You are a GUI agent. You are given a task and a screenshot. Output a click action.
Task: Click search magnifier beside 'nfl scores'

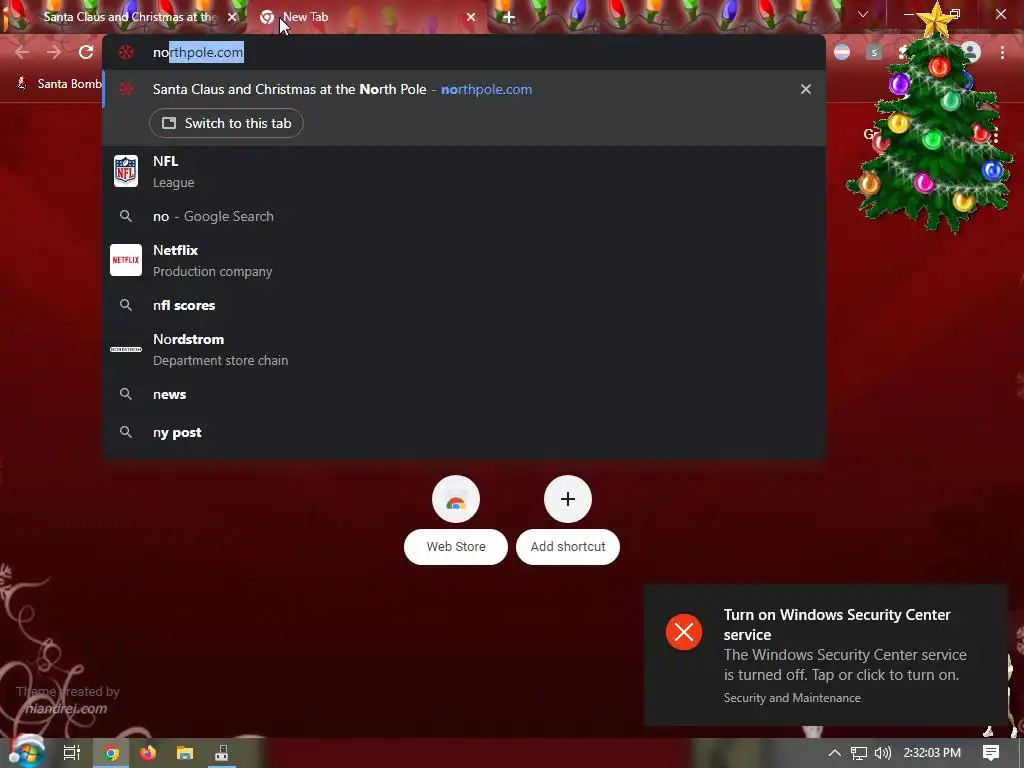126,305
